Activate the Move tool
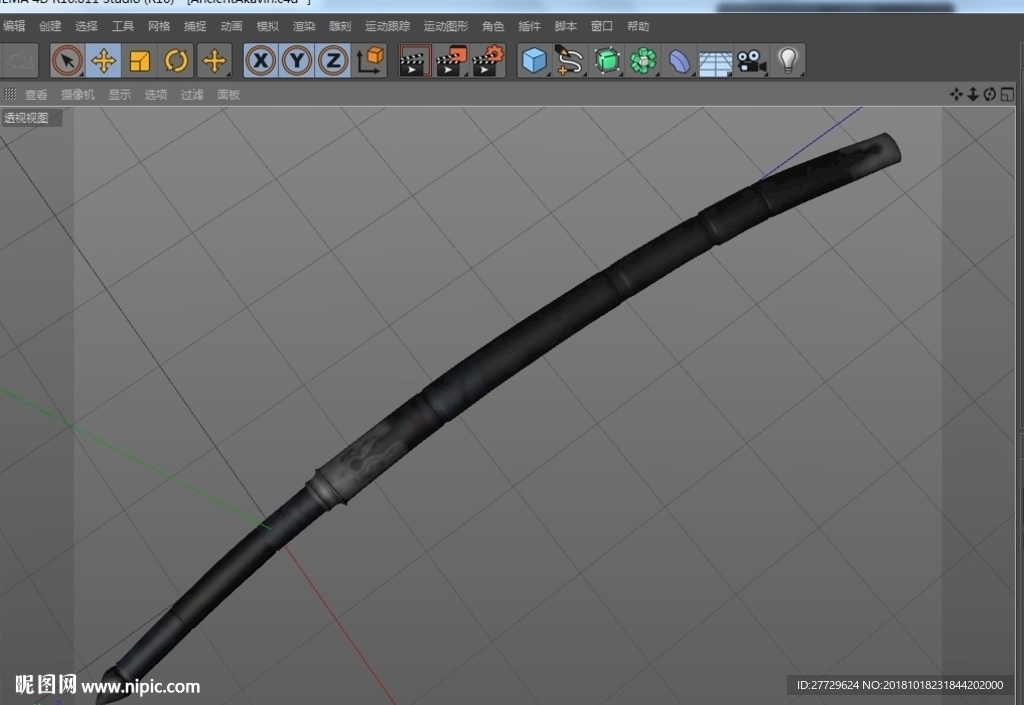The width and height of the screenshot is (1024, 705). pos(103,61)
